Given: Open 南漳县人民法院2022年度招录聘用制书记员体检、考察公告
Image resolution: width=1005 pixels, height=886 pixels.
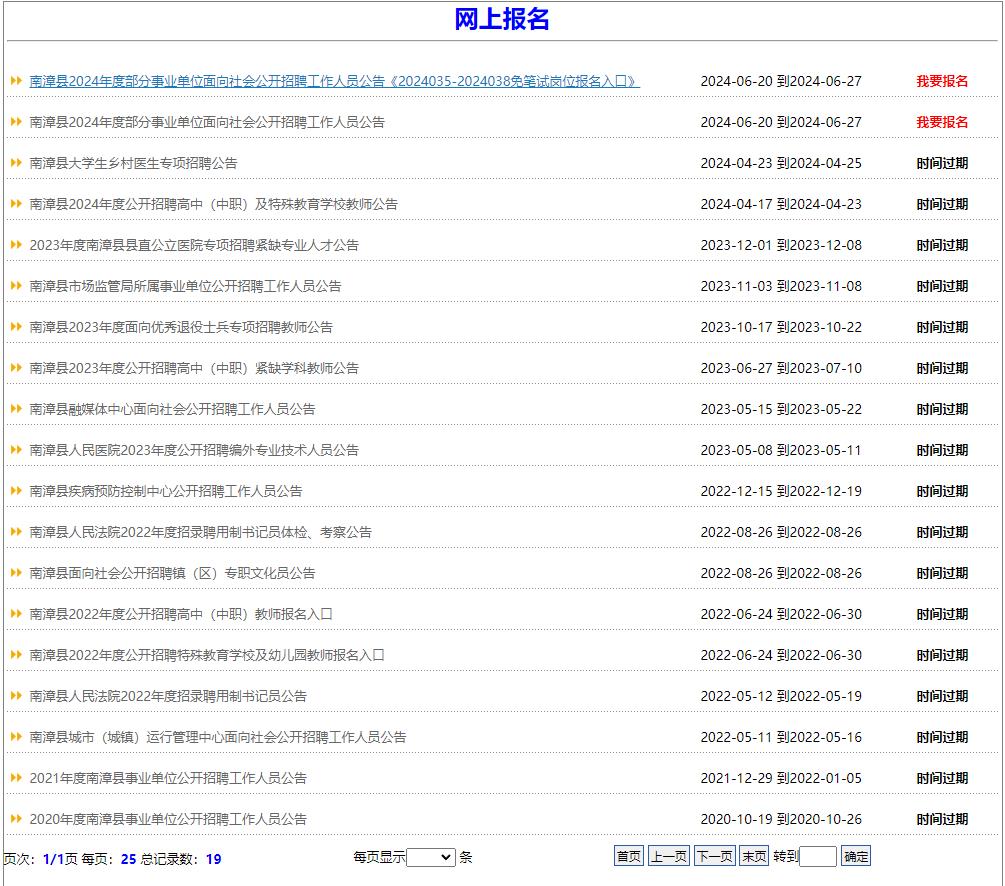Looking at the screenshot, I should coord(201,533).
